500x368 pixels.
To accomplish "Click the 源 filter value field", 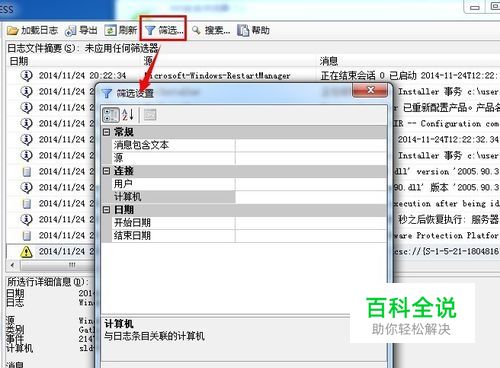I will [311, 158].
